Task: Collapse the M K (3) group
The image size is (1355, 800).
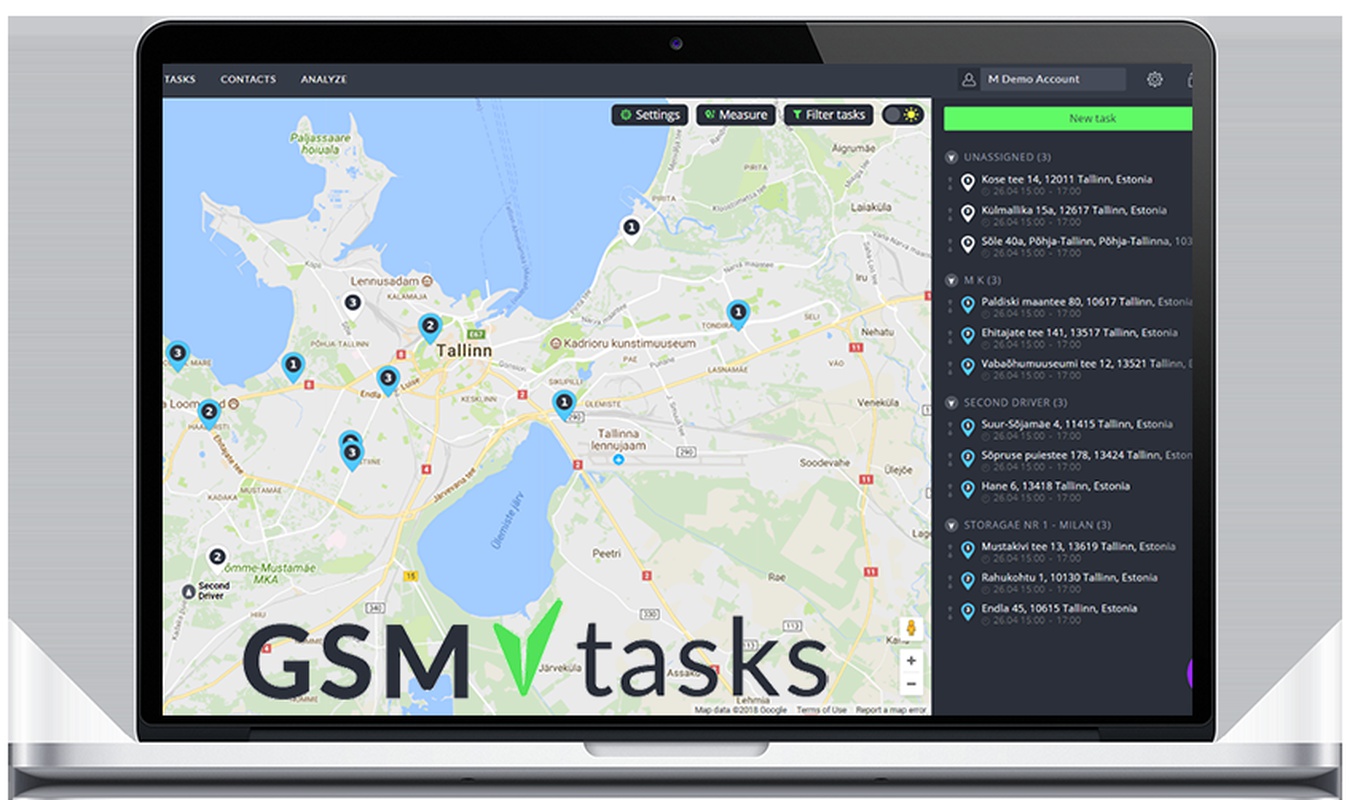Action: coord(951,281)
